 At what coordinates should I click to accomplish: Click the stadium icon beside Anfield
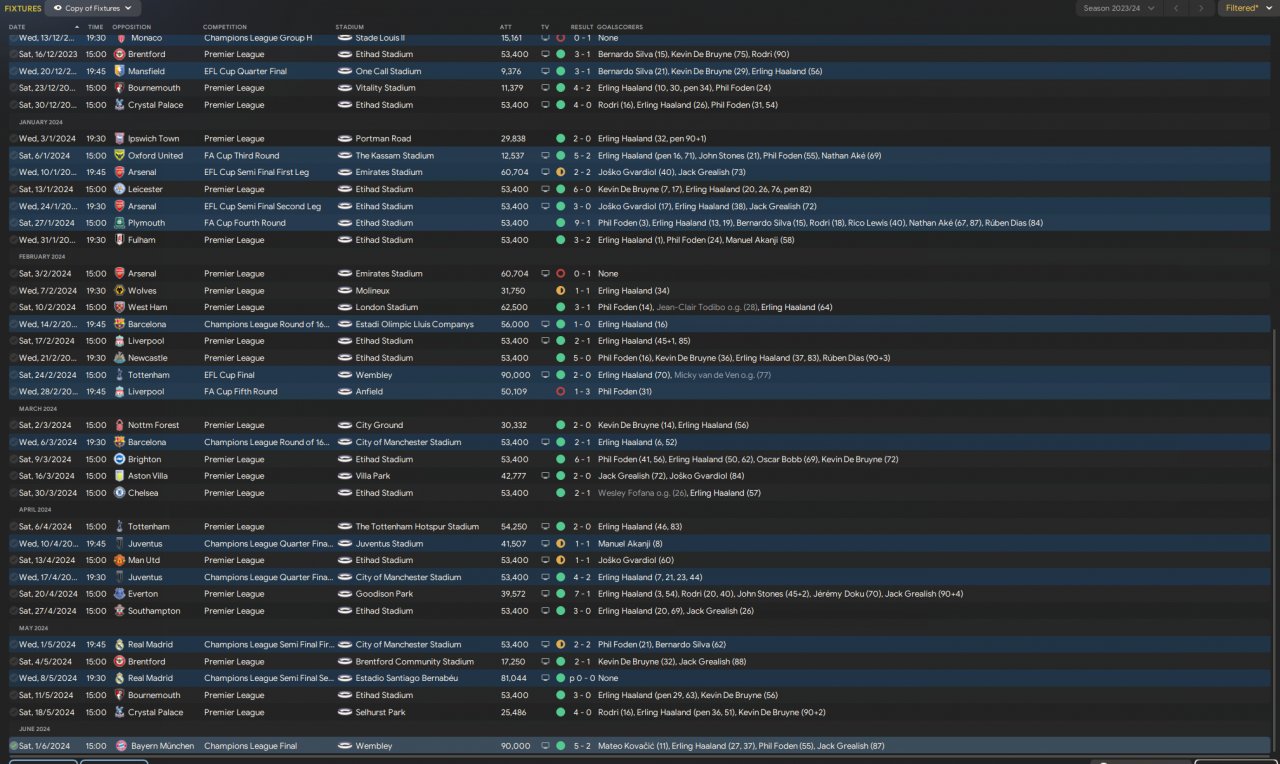345,392
